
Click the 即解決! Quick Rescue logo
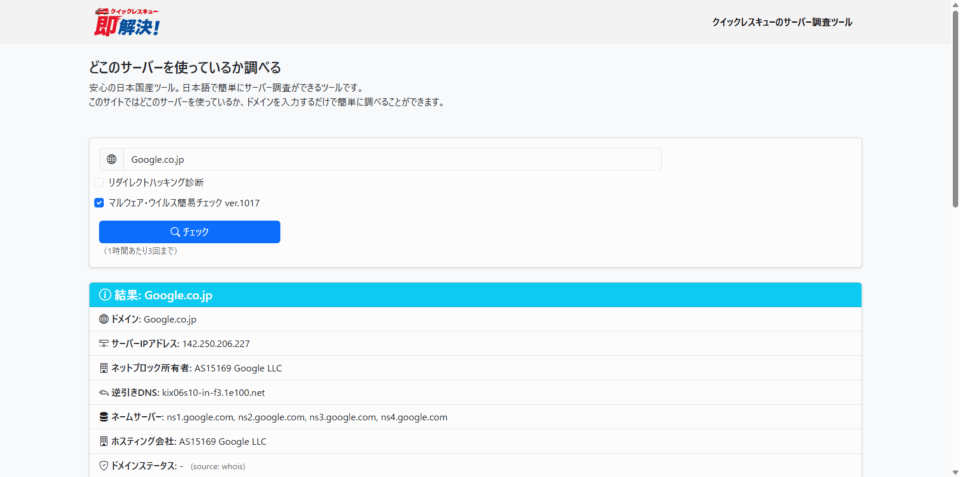tap(126, 22)
